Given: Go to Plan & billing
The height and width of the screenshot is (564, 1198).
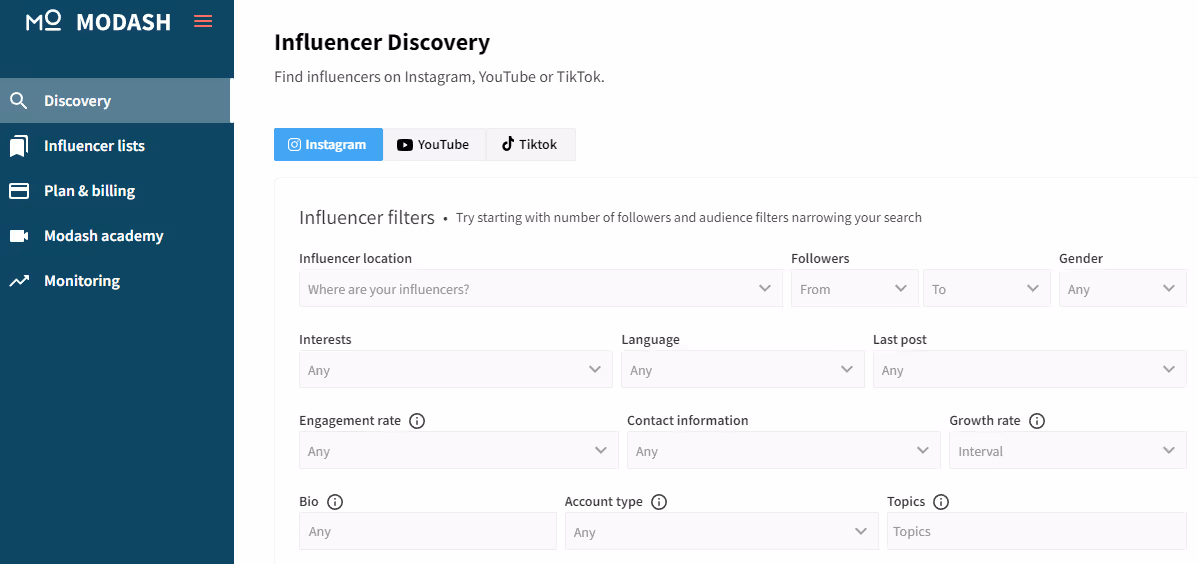Looking at the screenshot, I should [115, 191].
